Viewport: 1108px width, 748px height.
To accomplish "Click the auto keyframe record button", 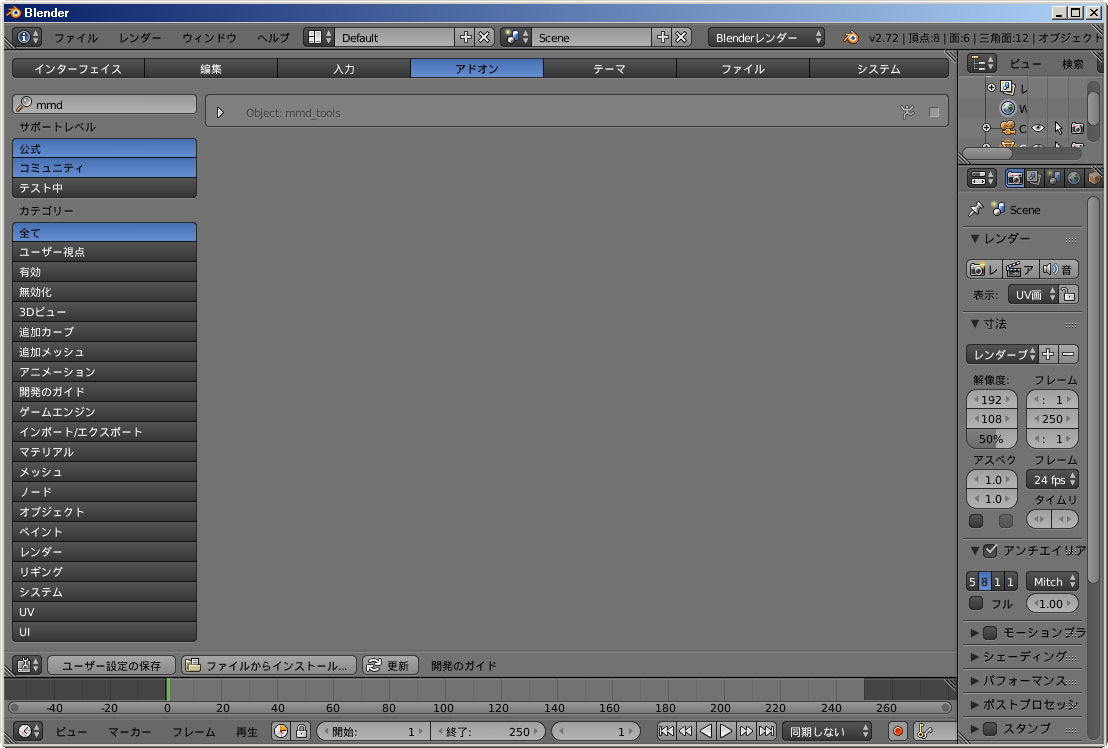I will coord(897,731).
